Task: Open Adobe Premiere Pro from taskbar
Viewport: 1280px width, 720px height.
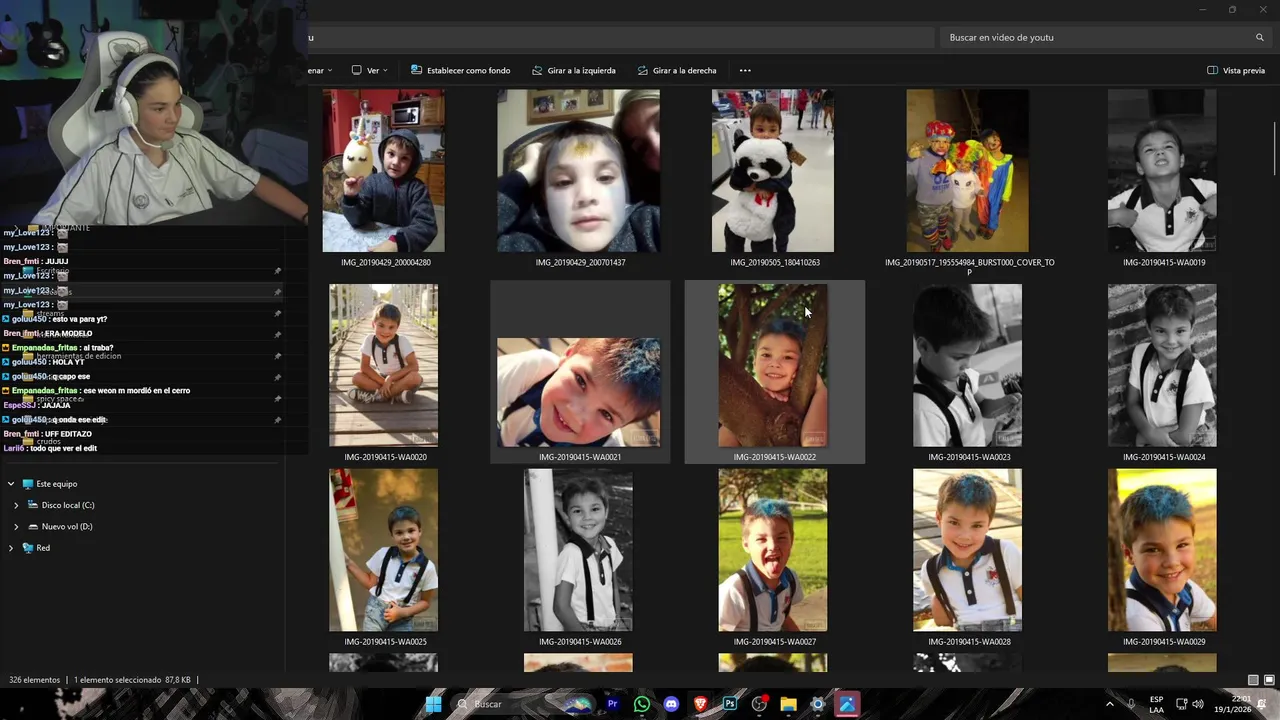Action: click(x=612, y=704)
